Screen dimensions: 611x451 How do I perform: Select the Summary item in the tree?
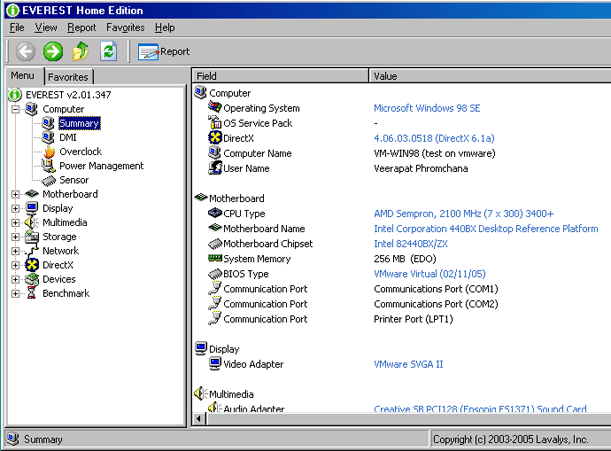[x=79, y=123]
